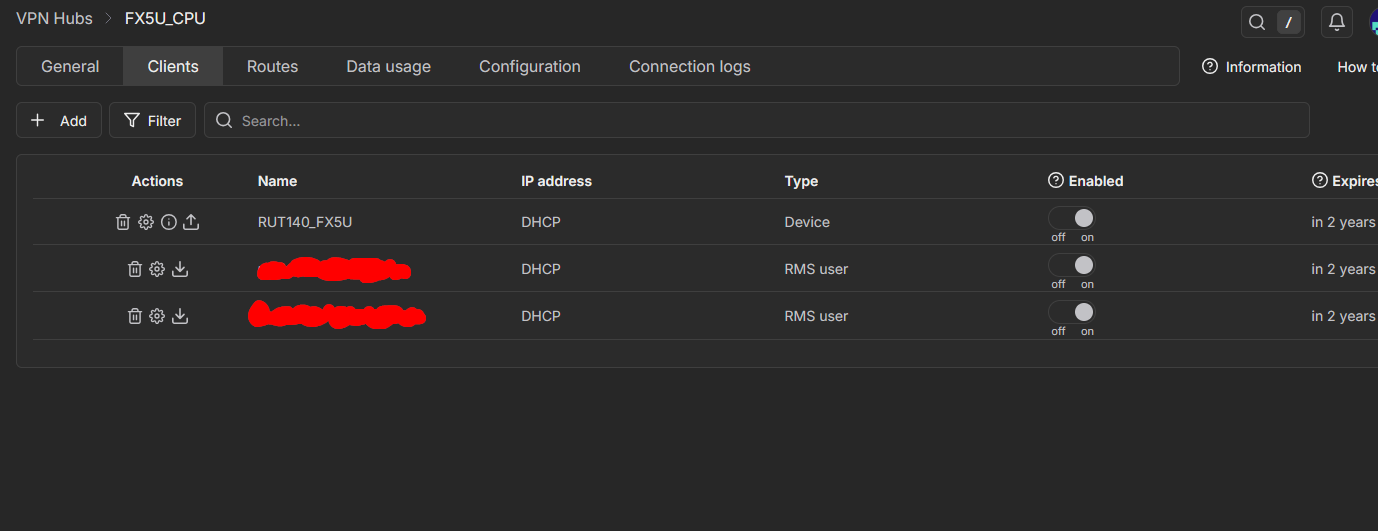This screenshot has width=1378, height=531.
Task: Show info for RUT140_FX5U client
Action: pos(169,222)
